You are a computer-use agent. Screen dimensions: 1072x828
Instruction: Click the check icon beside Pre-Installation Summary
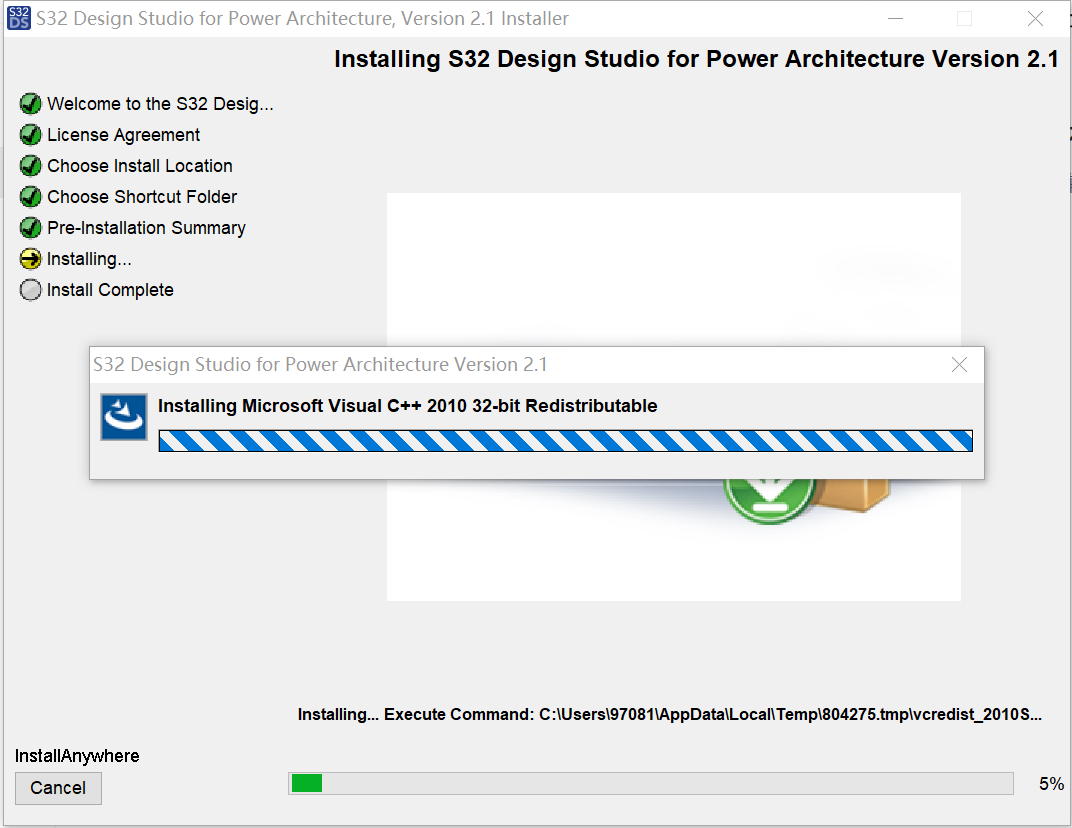pyautogui.click(x=30, y=228)
